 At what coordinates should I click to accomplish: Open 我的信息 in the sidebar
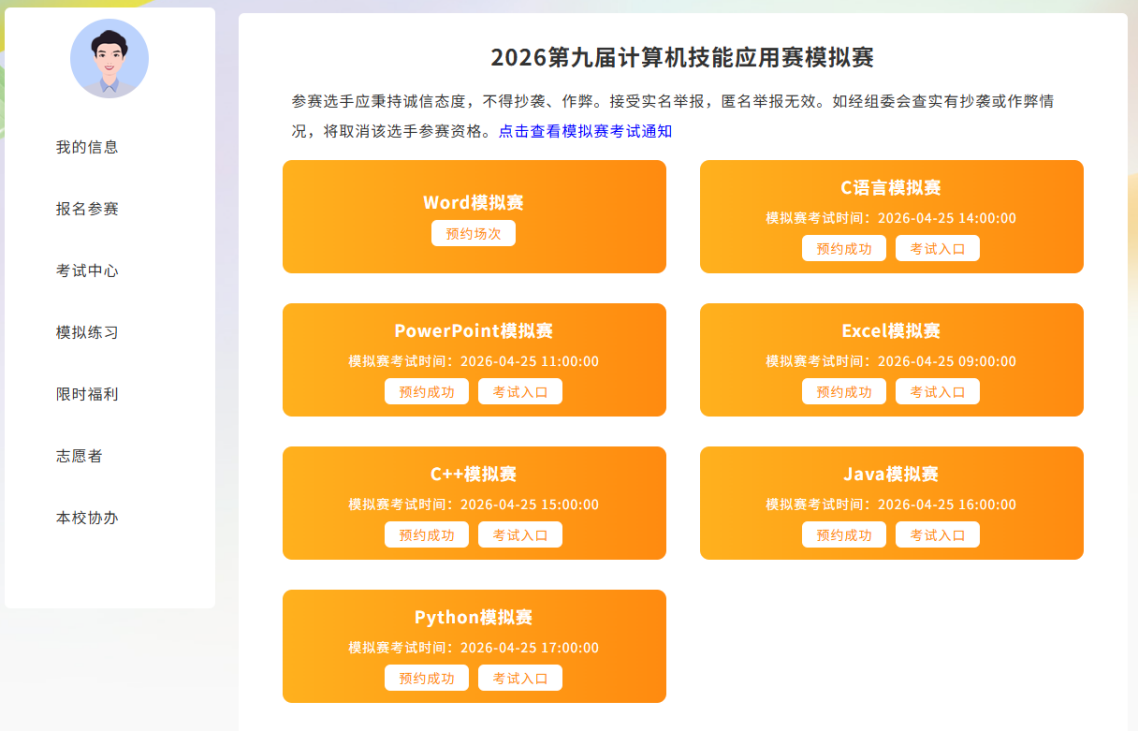tap(87, 147)
